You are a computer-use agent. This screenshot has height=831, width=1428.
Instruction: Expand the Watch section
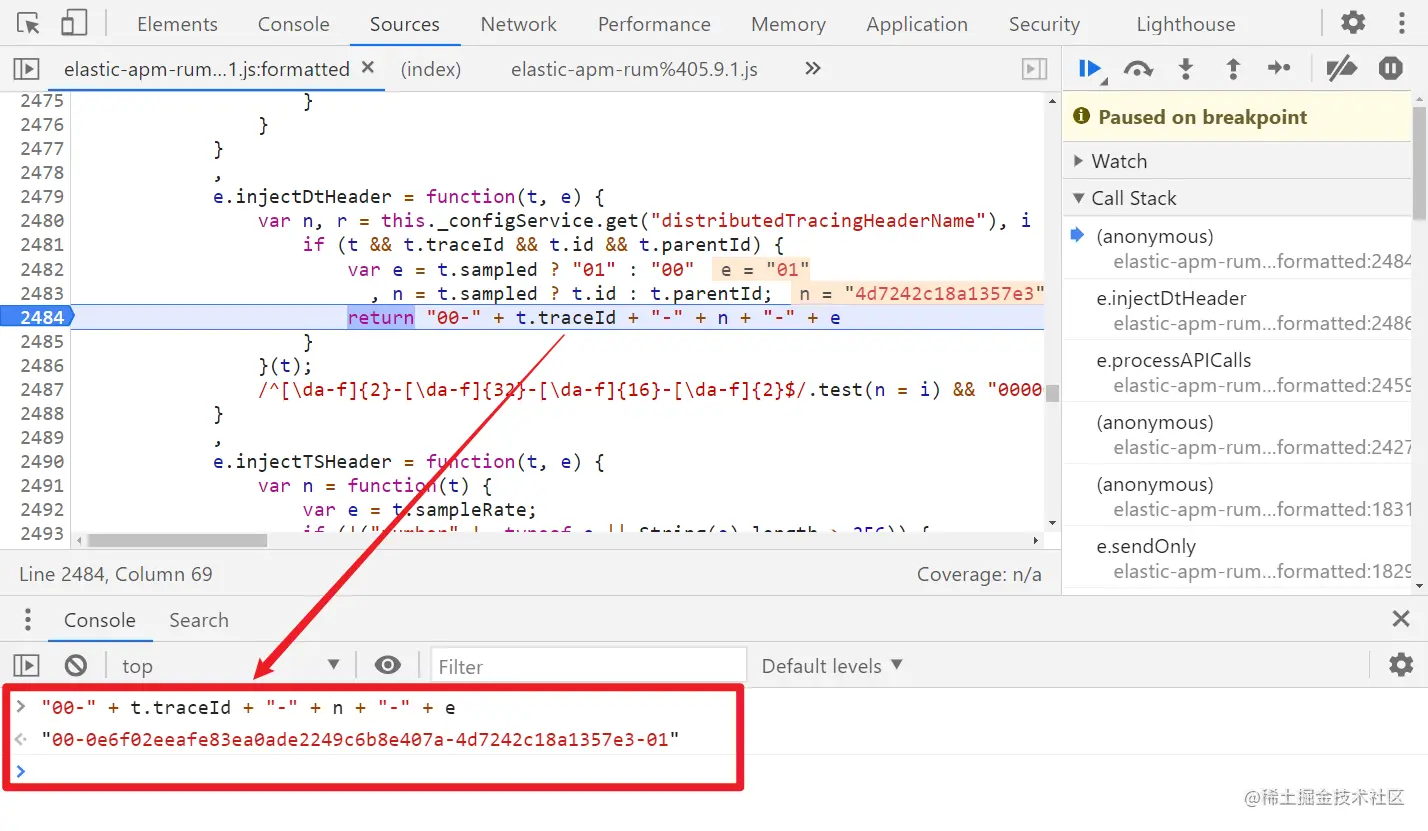click(x=1238, y=161)
